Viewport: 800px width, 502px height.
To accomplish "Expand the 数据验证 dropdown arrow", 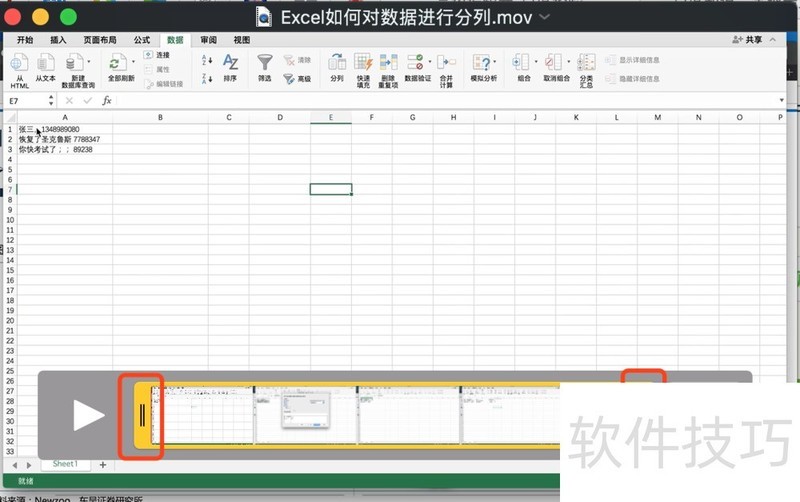I will (430, 62).
